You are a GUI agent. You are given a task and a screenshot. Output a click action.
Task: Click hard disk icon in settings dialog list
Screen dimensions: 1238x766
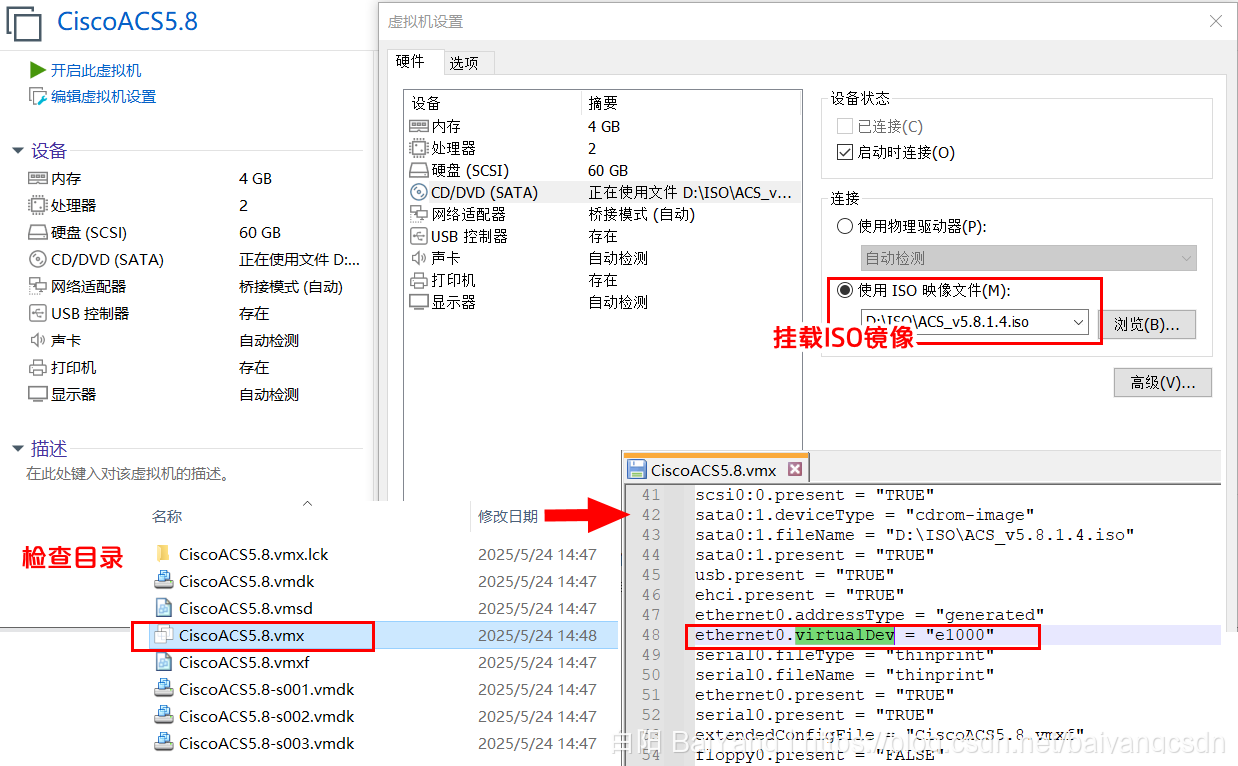[x=419, y=170]
